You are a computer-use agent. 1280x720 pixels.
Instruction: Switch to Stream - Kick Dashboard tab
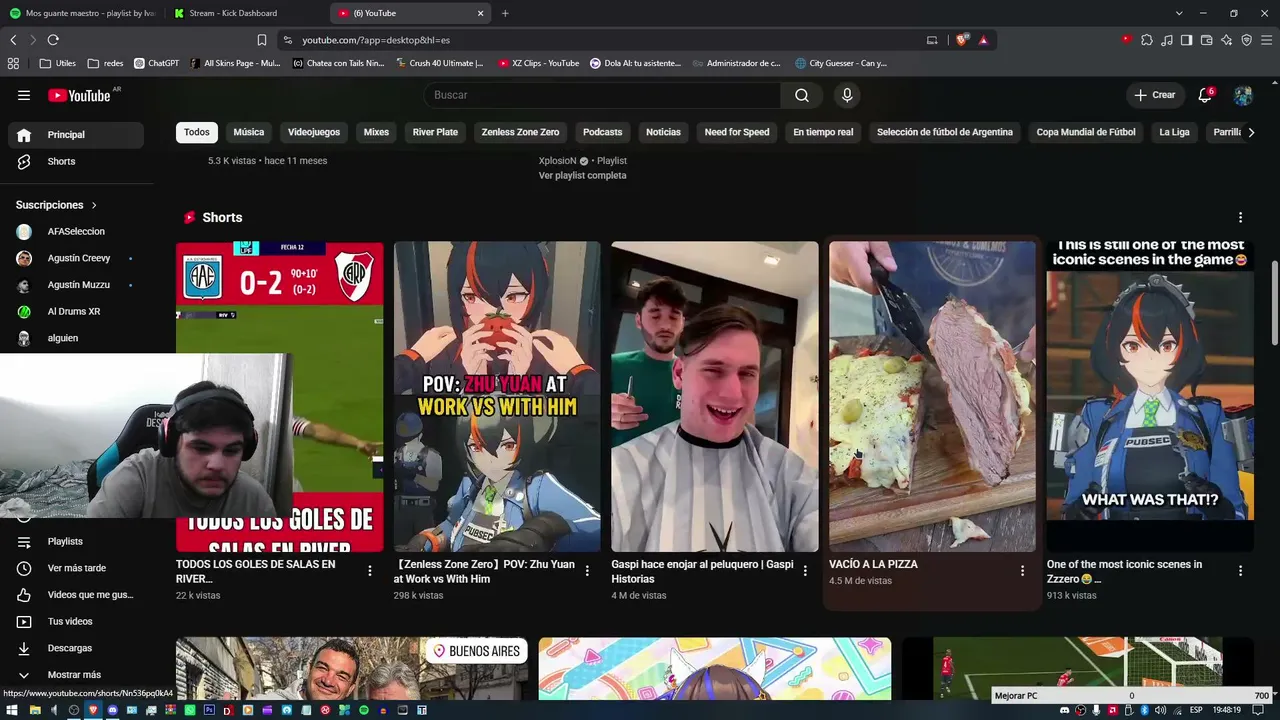tap(246, 13)
